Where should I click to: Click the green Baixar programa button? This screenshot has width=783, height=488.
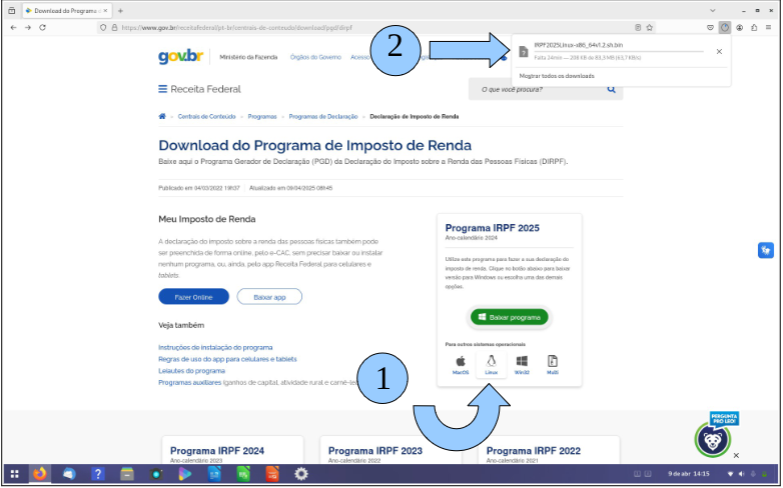pos(509,317)
